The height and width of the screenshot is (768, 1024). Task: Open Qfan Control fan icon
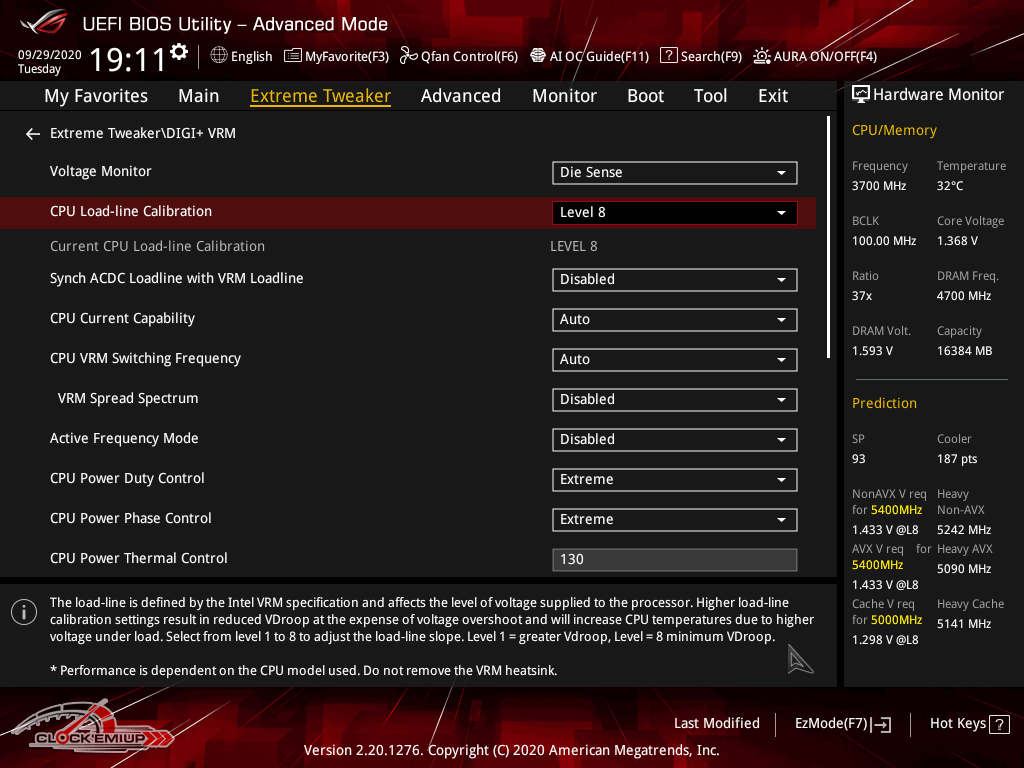click(x=408, y=56)
